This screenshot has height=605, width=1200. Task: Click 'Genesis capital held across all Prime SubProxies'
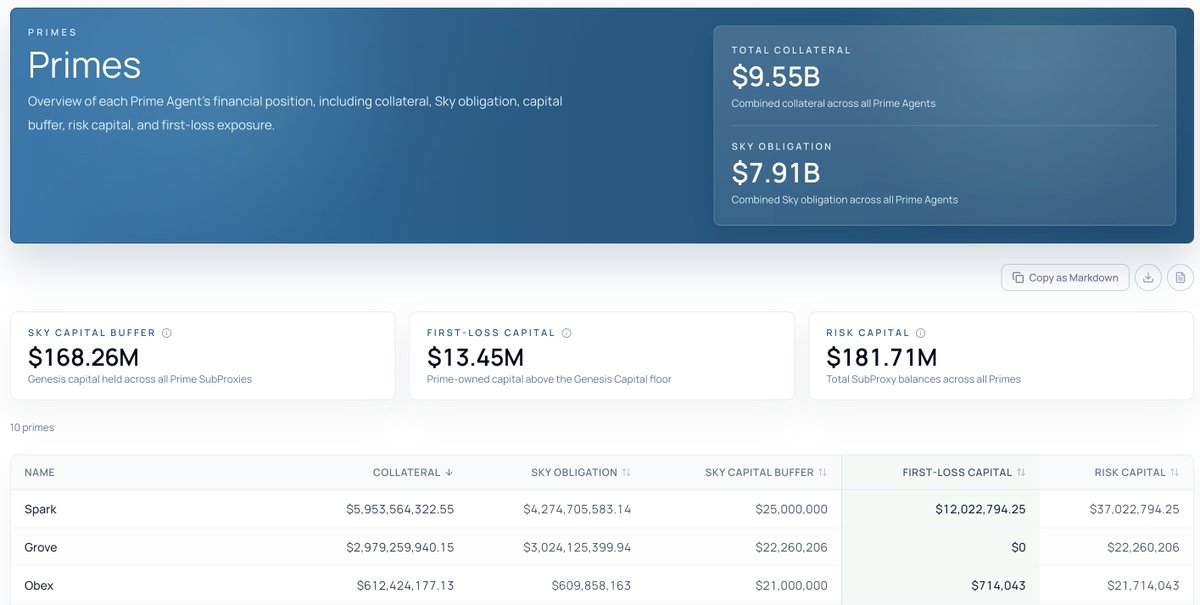pyautogui.click(x=139, y=379)
